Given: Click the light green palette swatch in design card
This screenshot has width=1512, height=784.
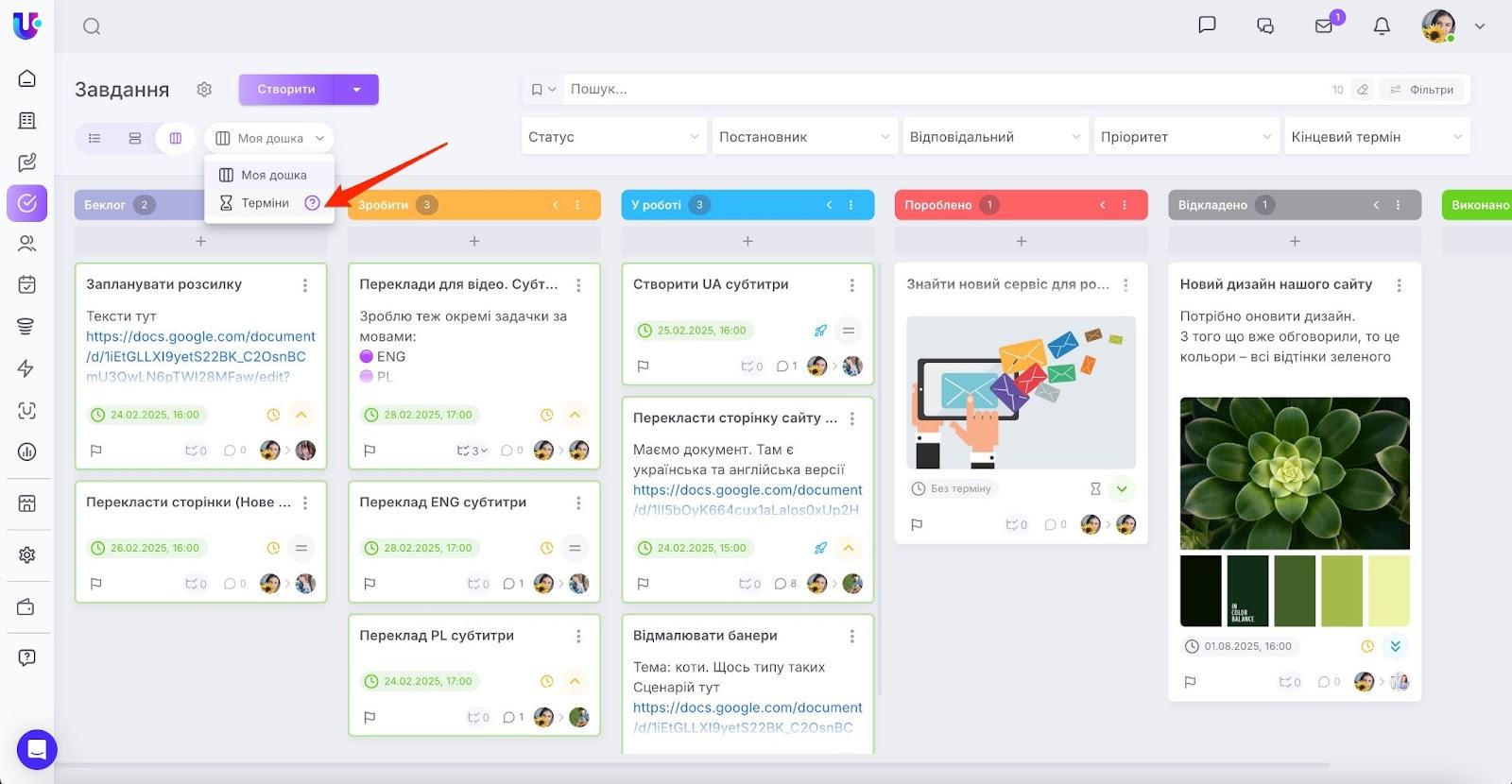Looking at the screenshot, I should (1388, 591).
